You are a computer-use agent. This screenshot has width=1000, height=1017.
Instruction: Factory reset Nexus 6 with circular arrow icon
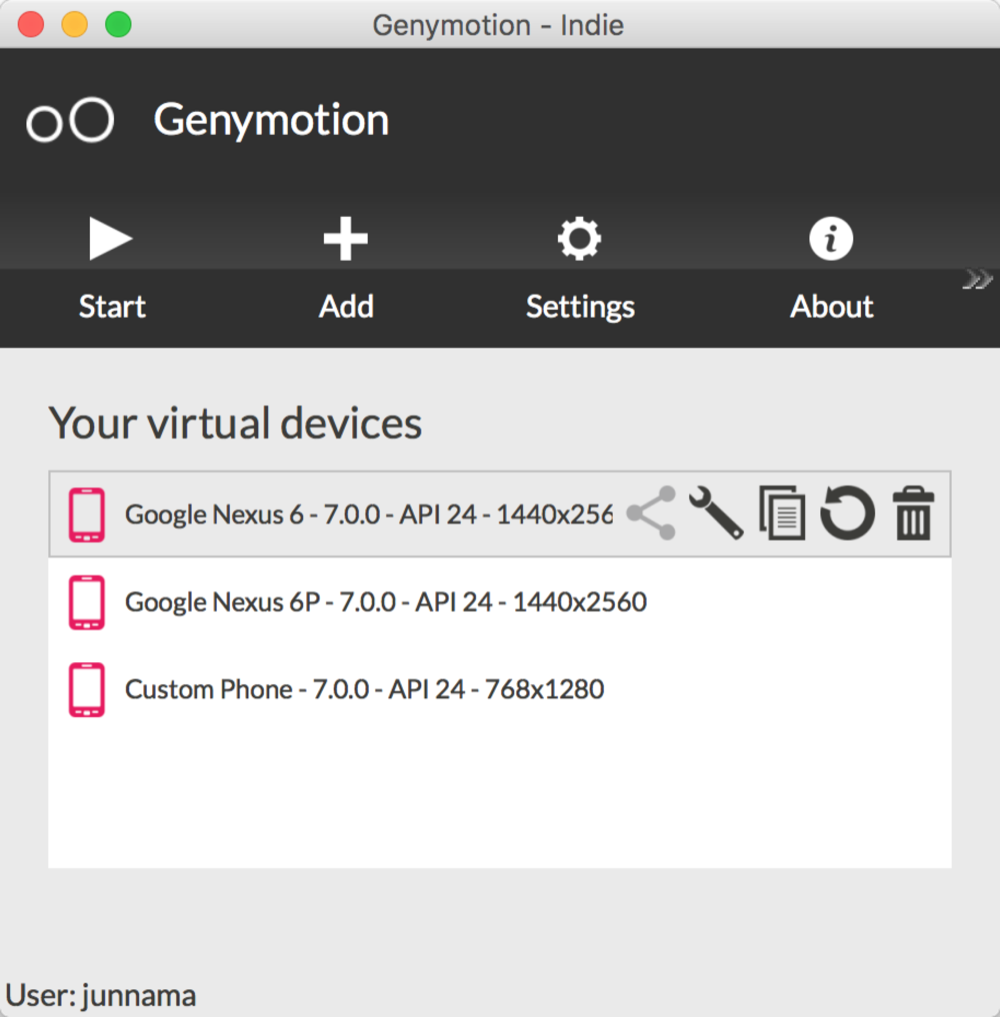(848, 513)
